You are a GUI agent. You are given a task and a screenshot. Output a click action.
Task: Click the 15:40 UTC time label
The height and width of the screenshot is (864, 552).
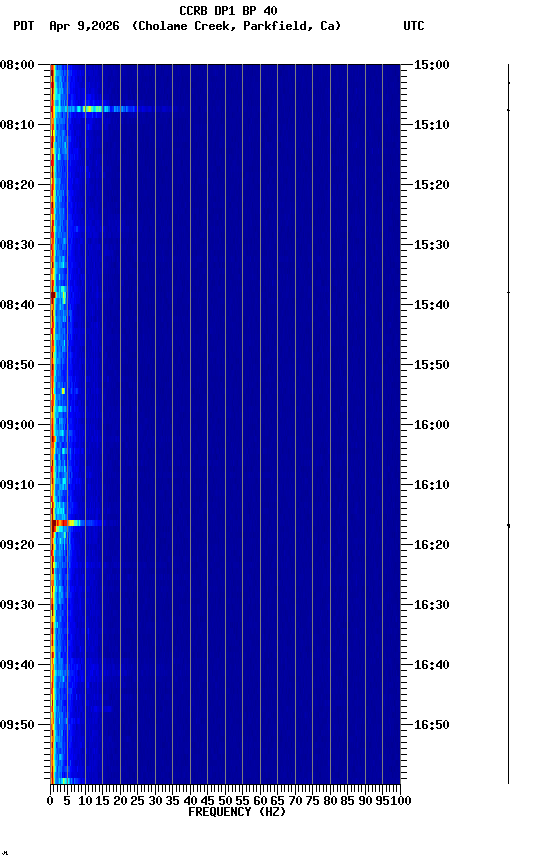point(432,305)
